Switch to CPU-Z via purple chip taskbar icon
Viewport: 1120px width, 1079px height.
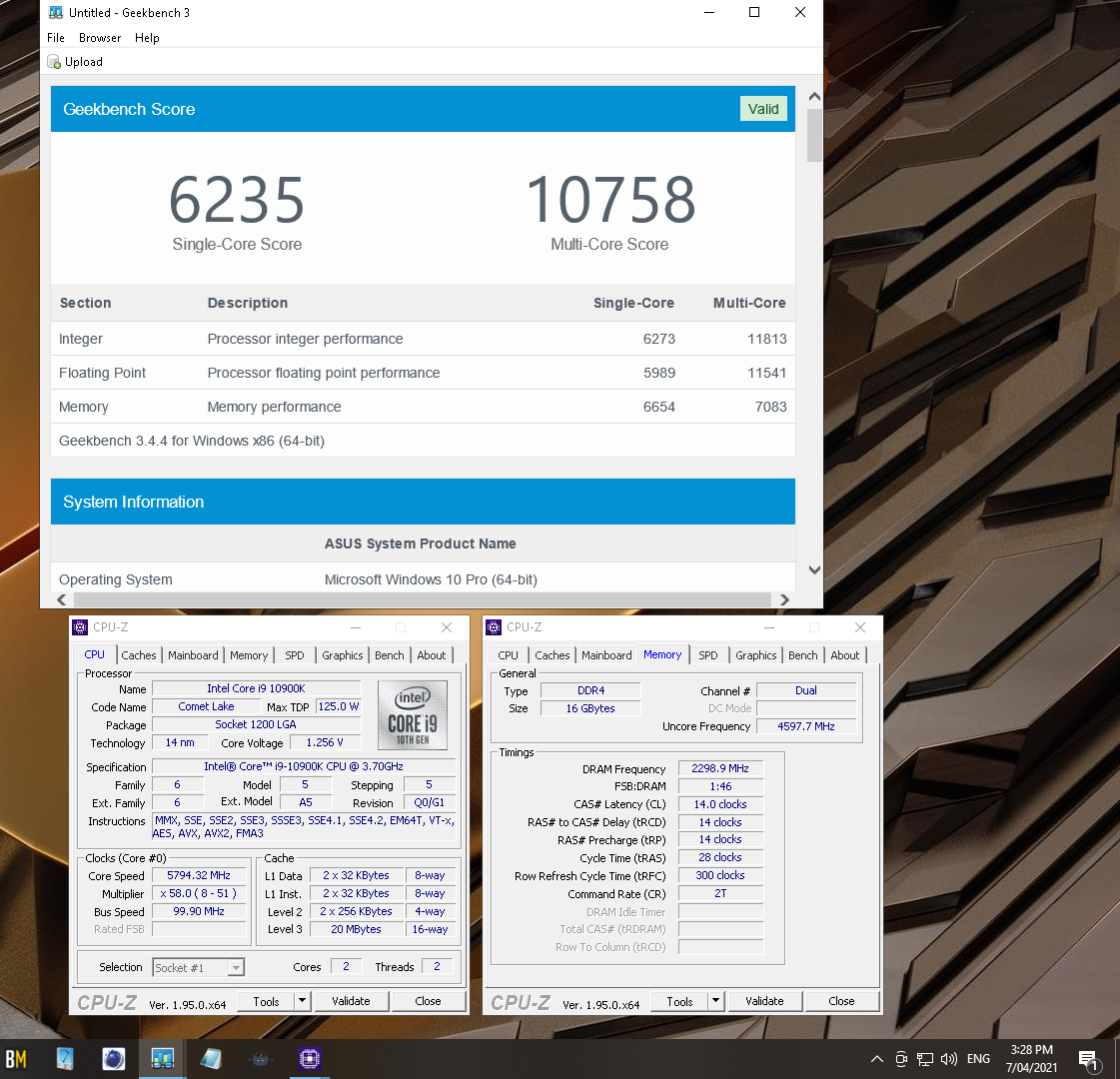tap(310, 1059)
